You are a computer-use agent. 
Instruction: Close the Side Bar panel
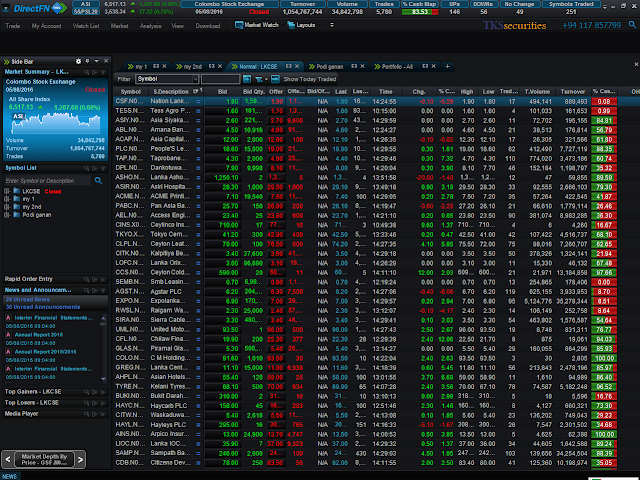click(x=106, y=61)
